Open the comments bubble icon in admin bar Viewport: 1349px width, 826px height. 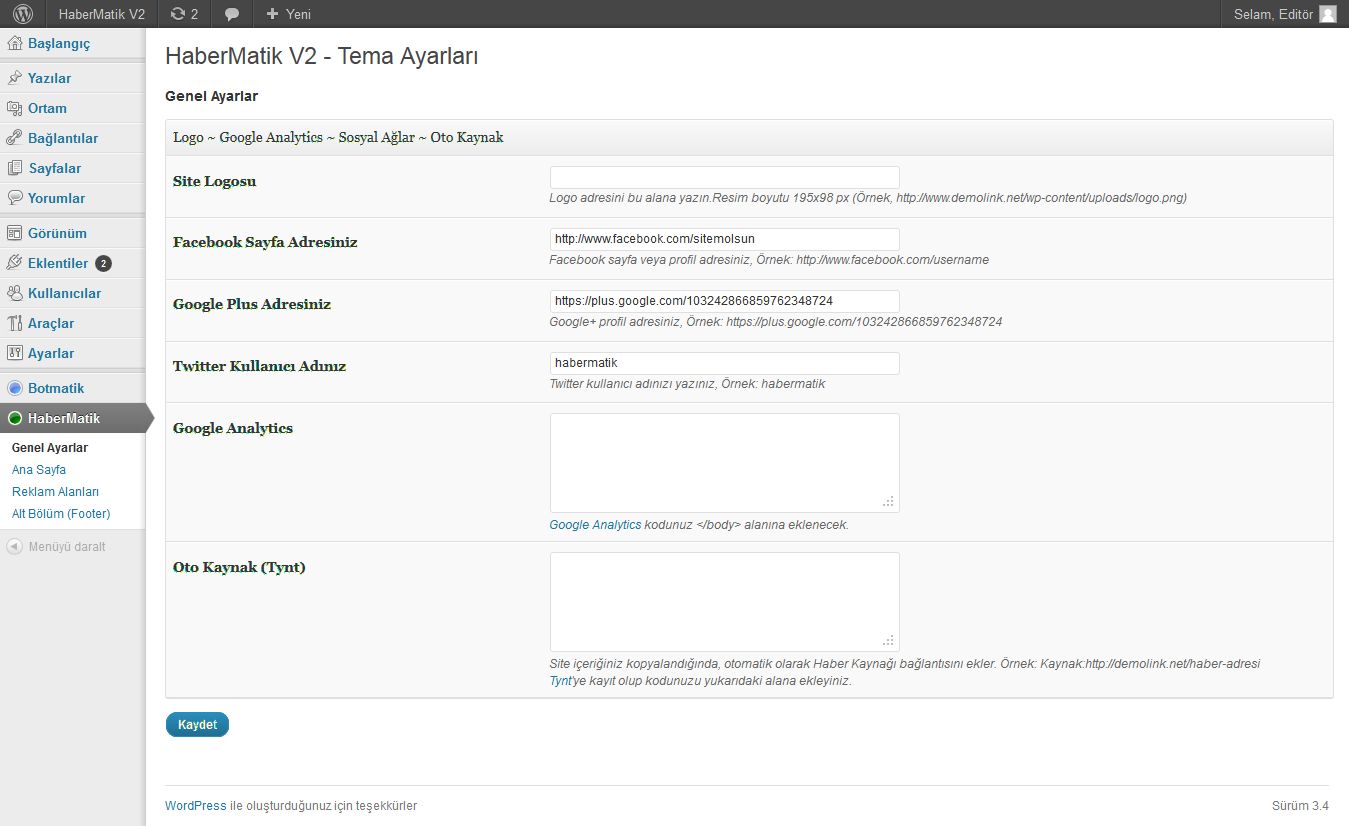232,14
